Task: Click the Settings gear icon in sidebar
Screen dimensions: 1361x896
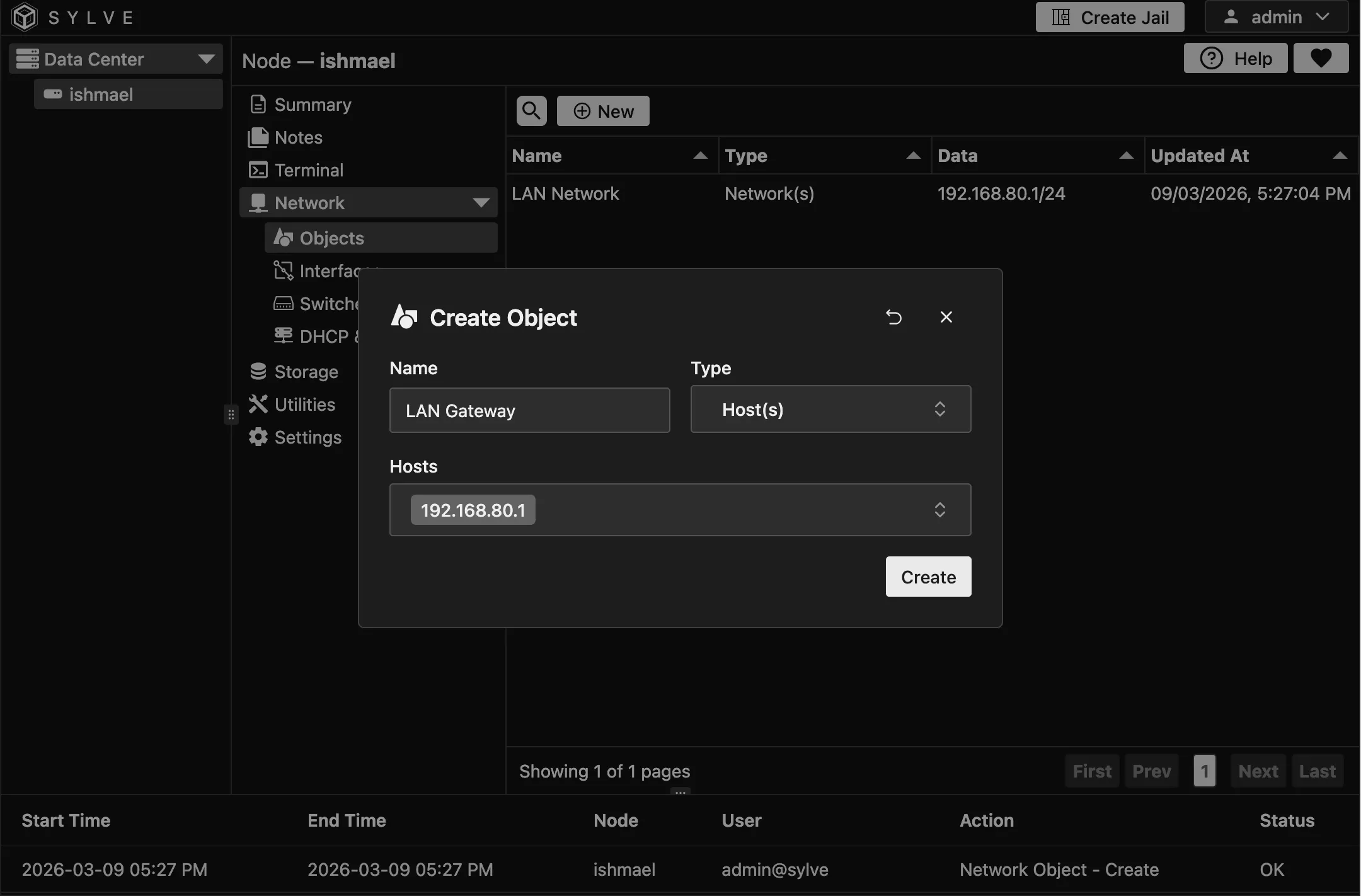Action: [x=258, y=437]
